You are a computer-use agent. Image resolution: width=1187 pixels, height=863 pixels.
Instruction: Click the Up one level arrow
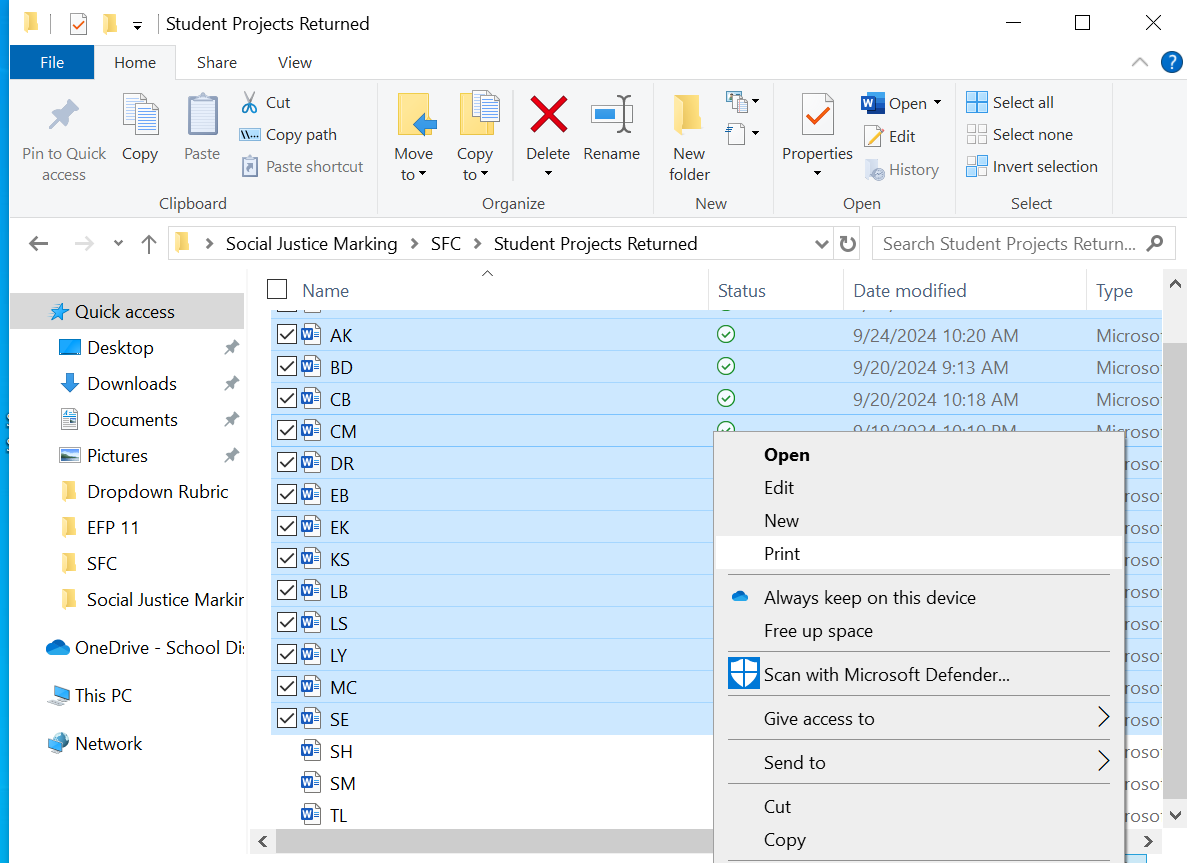tap(148, 244)
